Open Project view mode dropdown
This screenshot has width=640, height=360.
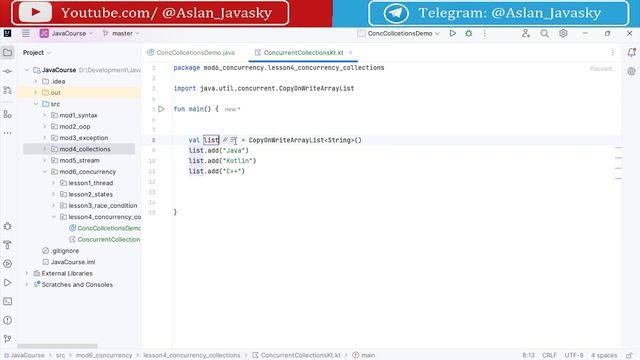(x=37, y=53)
